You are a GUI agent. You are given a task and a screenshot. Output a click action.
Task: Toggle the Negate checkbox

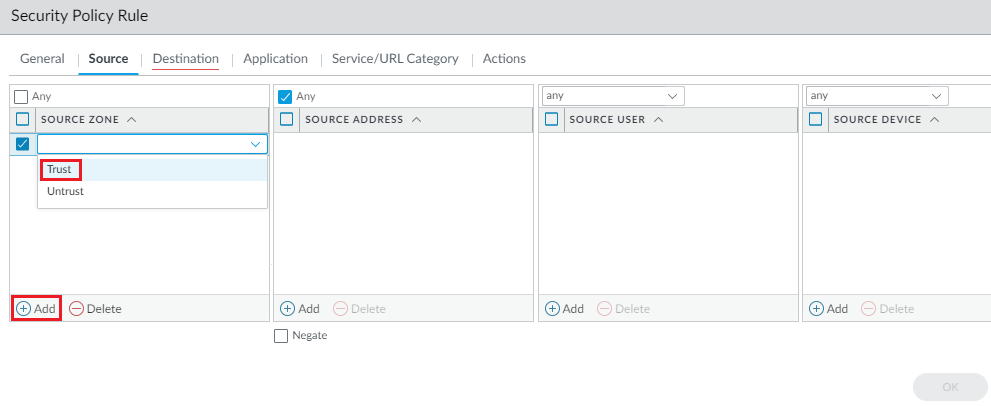(281, 336)
